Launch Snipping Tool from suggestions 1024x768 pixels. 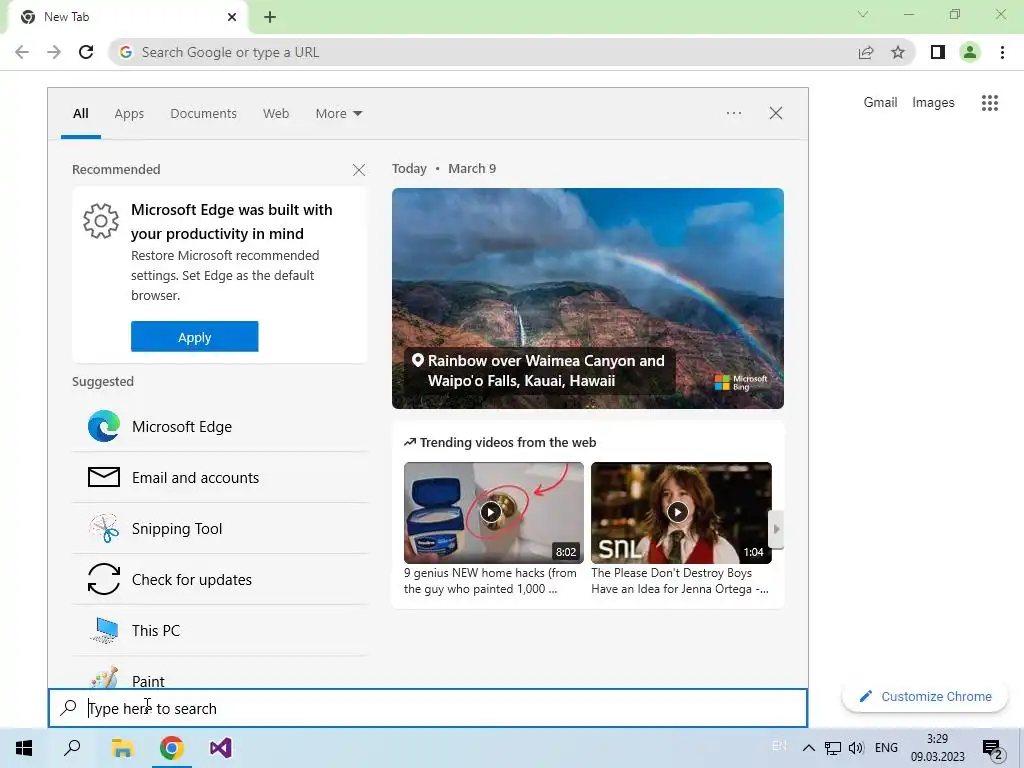tap(220, 528)
